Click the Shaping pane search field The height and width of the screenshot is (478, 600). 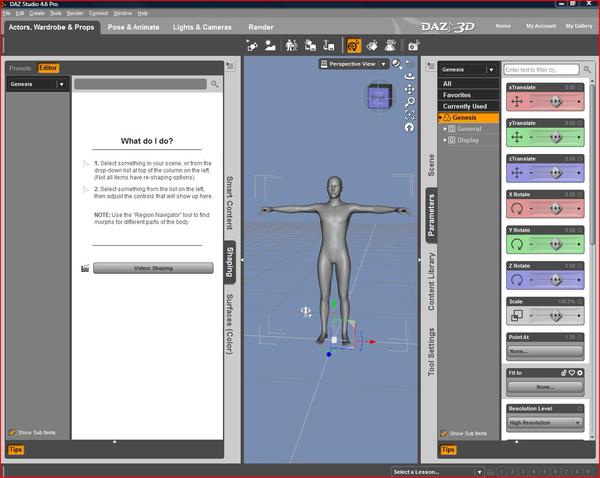coord(140,84)
